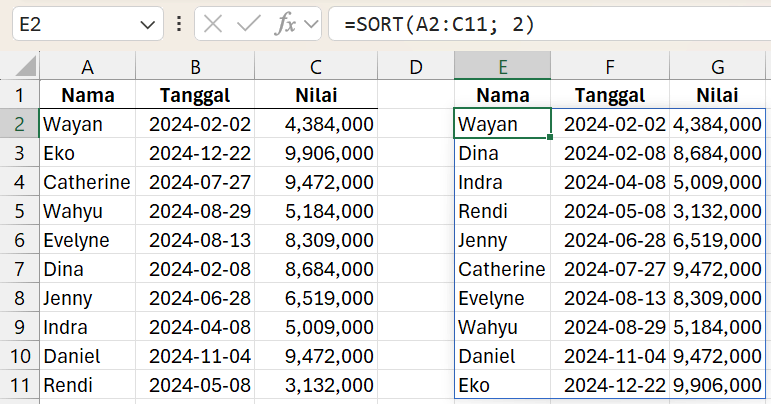Click date 2024-12-22 in column F

(610, 385)
